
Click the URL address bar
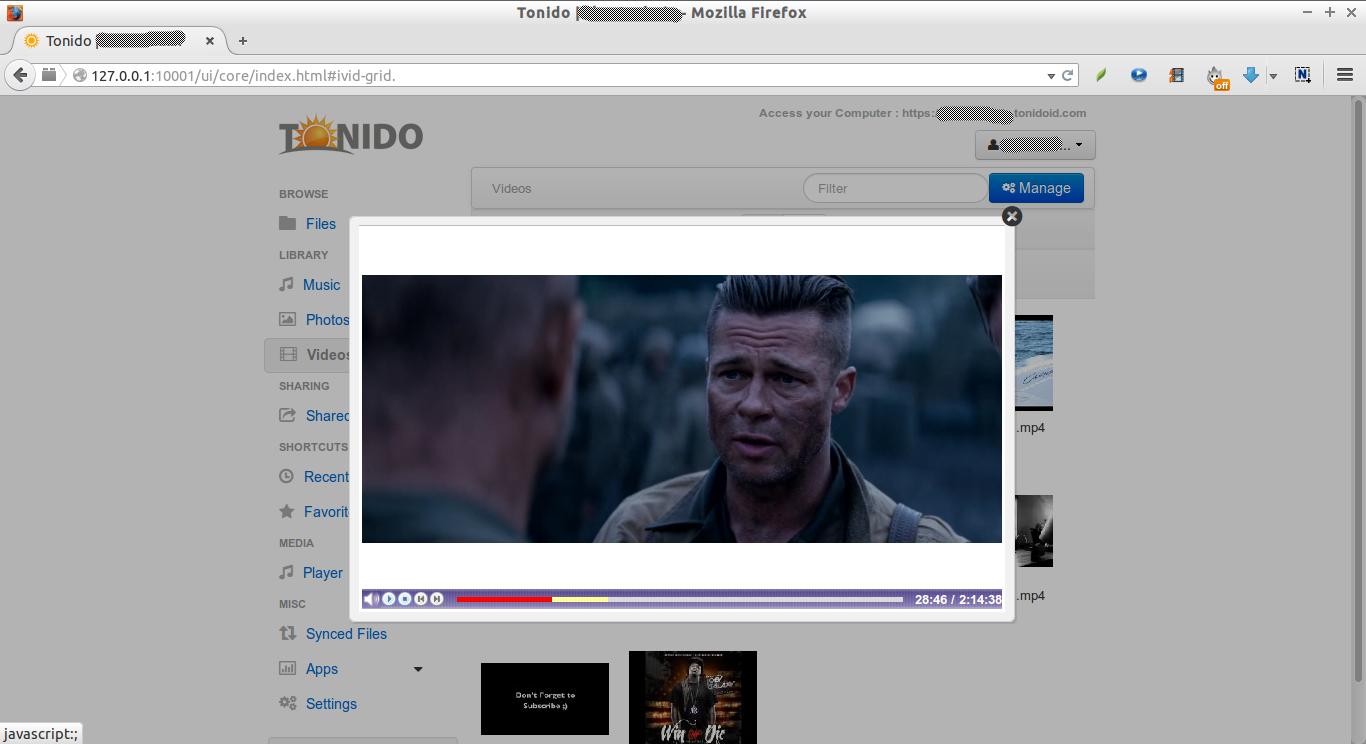point(560,75)
